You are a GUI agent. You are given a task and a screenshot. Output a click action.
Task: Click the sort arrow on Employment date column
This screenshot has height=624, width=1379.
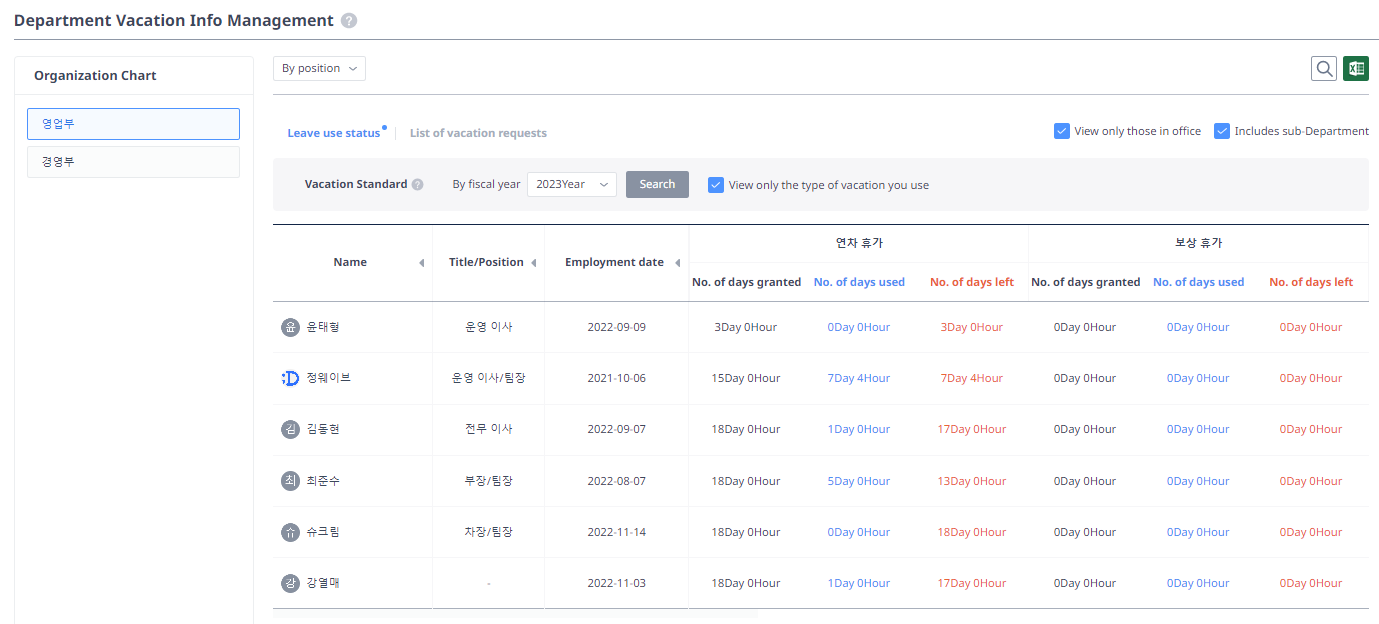[679, 262]
